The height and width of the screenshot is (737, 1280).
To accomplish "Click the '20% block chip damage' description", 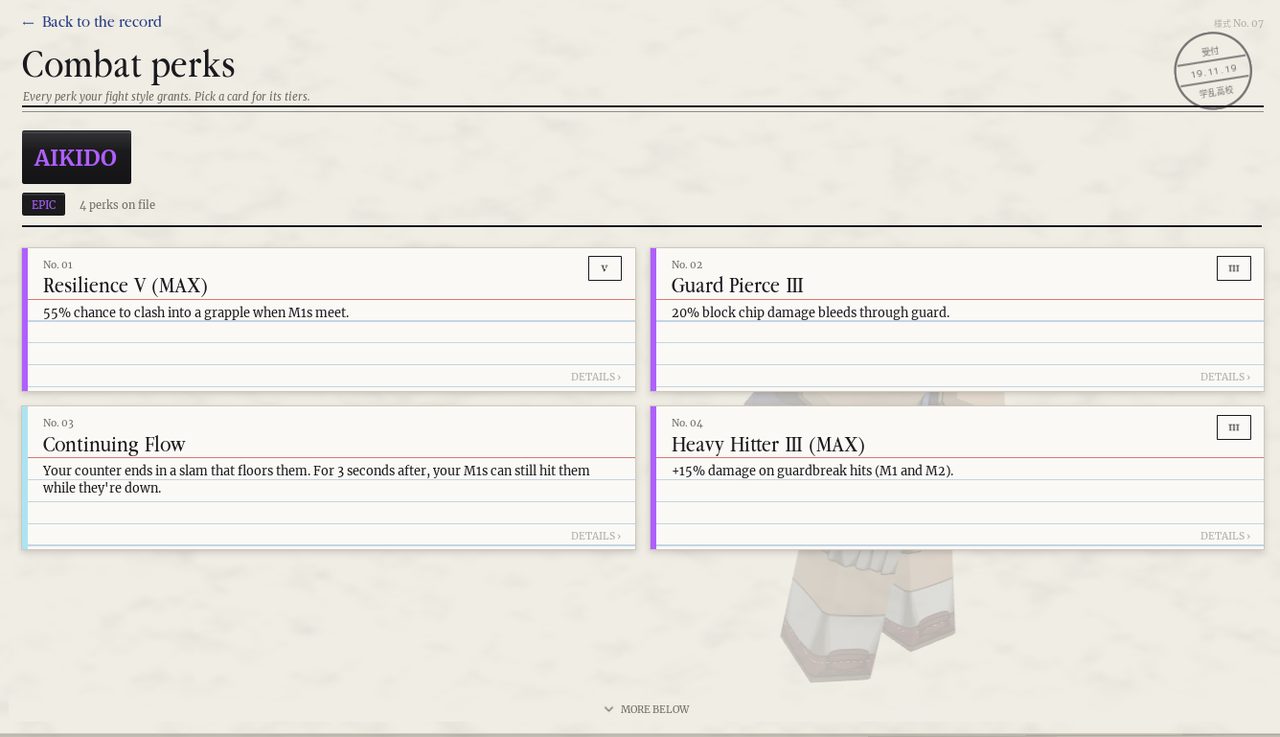I will [810, 313].
